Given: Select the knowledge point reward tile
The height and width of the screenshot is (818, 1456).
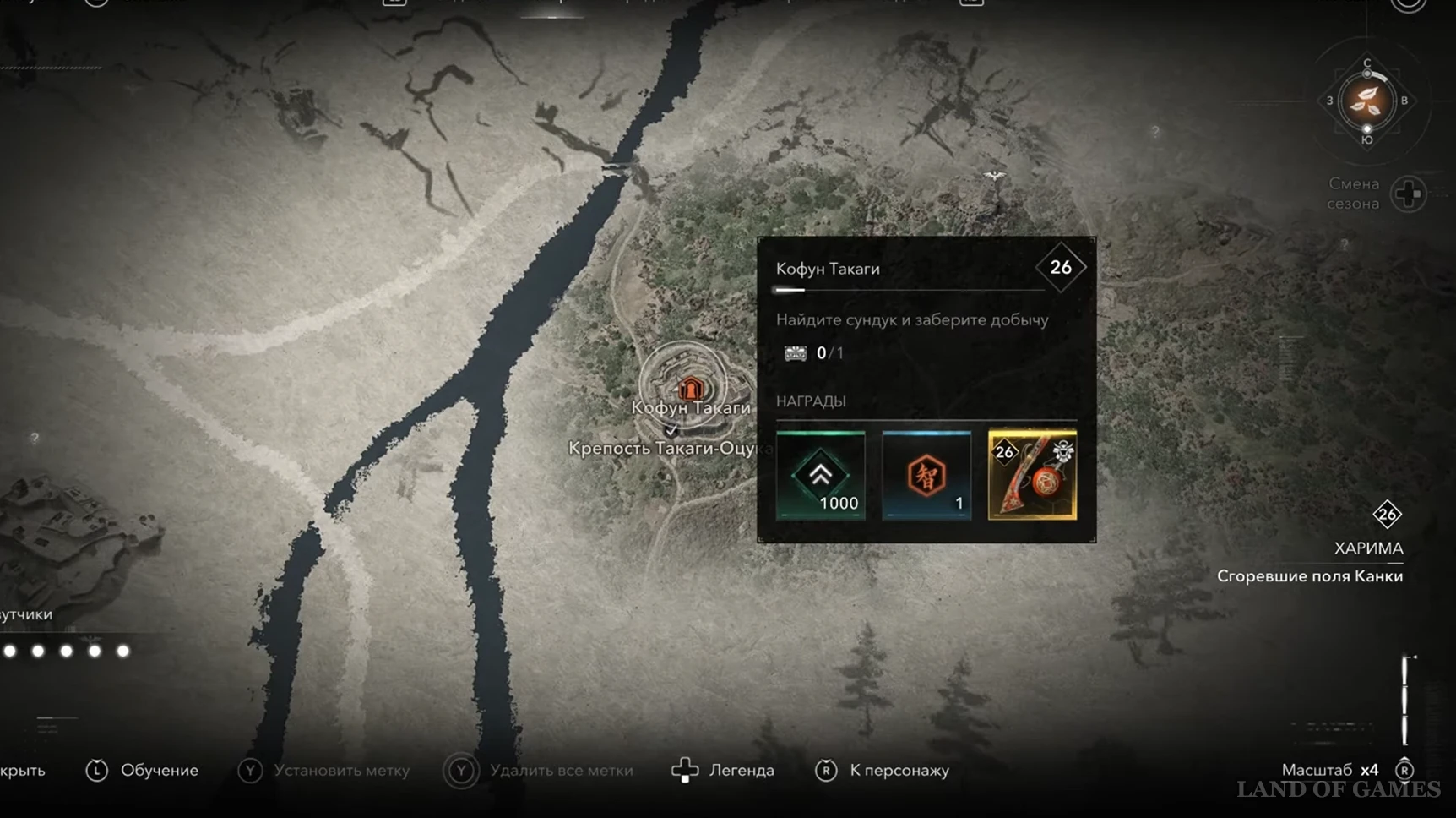Looking at the screenshot, I should (x=926, y=475).
